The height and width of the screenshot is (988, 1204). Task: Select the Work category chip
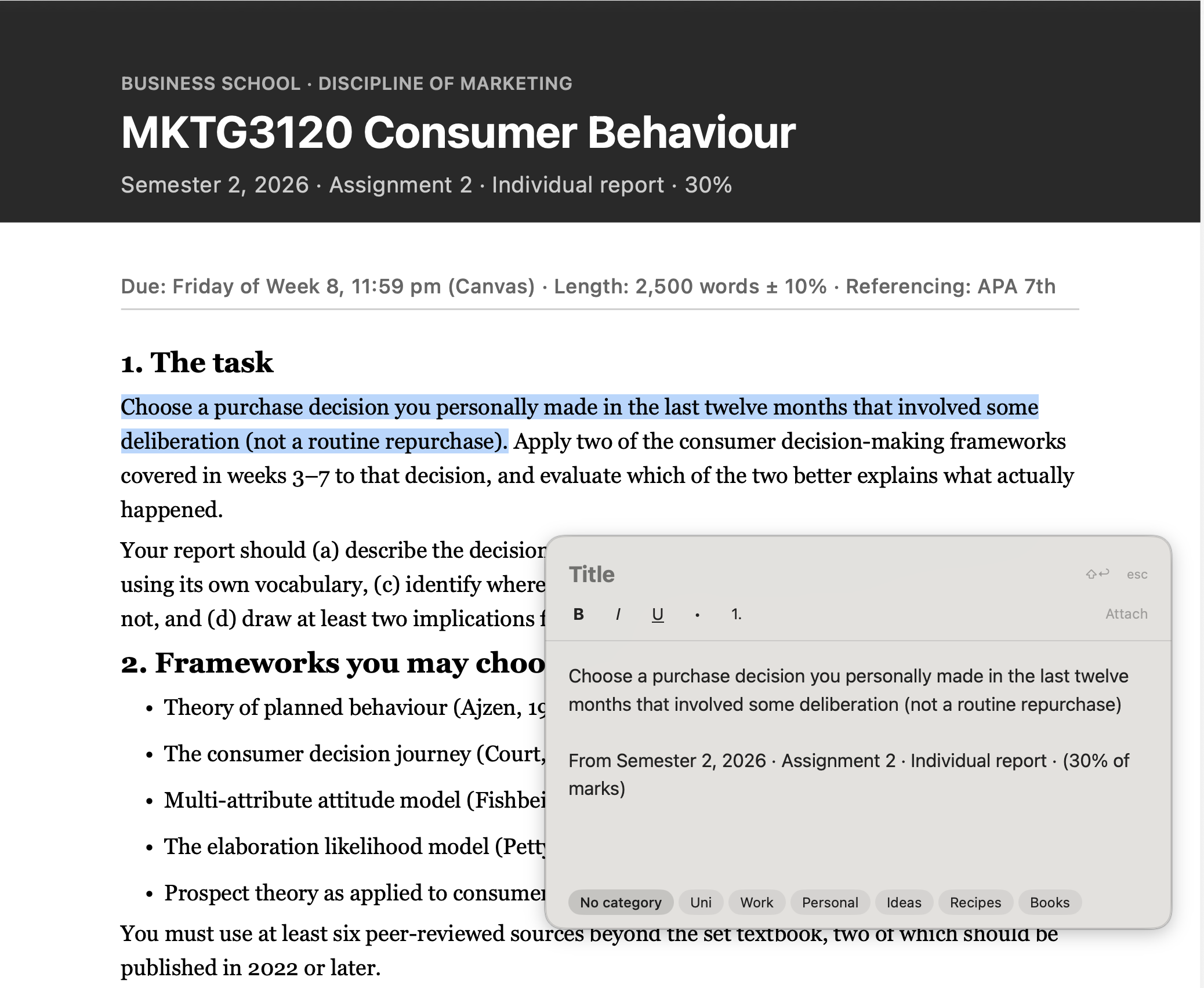coord(757,902)
